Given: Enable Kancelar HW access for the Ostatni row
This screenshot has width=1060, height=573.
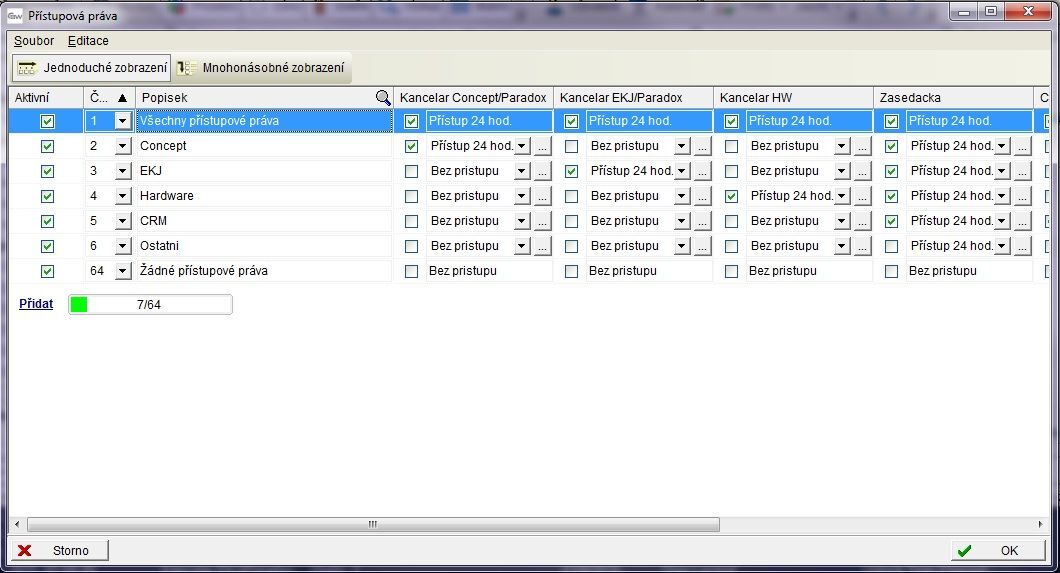Looking at the screenshot, I should click(732, 246).
